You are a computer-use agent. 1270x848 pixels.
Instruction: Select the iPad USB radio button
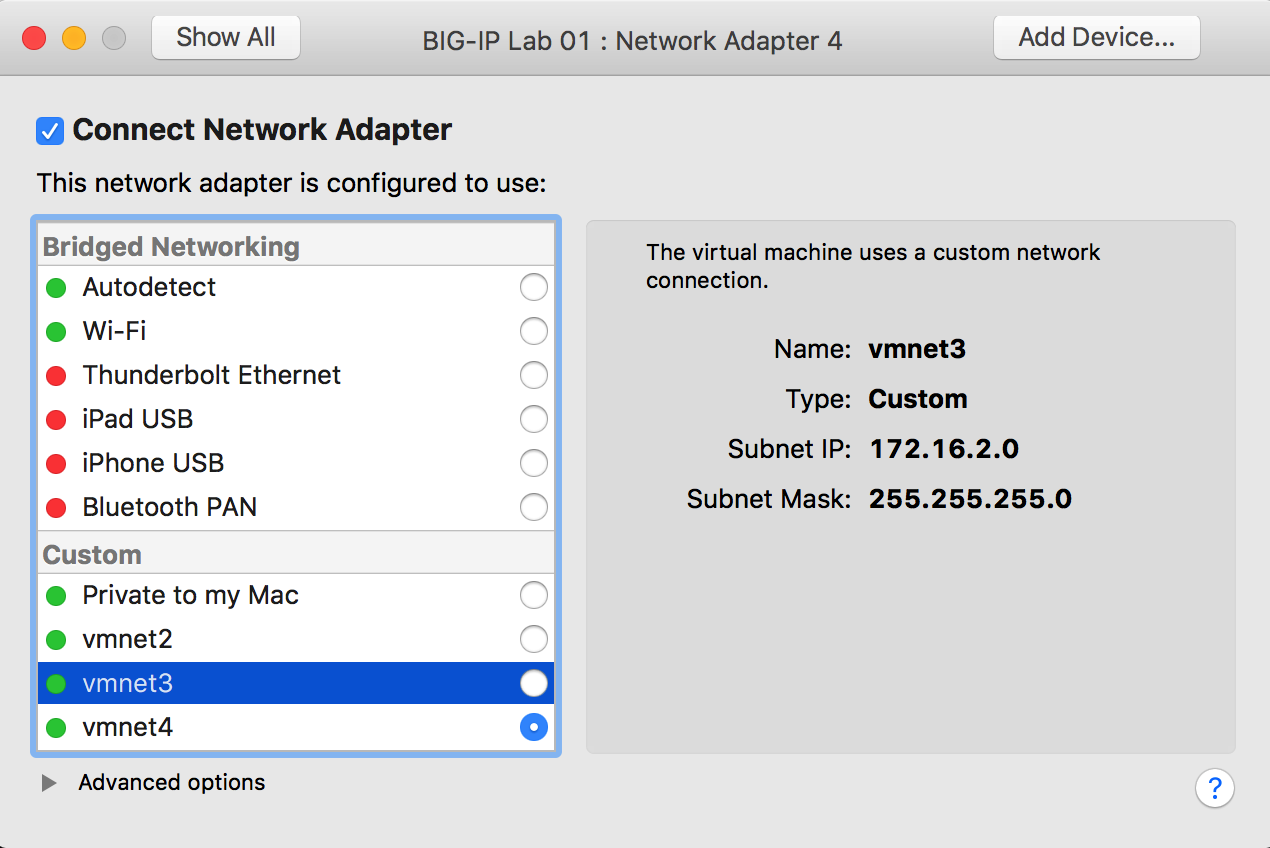tap(534, 420)
